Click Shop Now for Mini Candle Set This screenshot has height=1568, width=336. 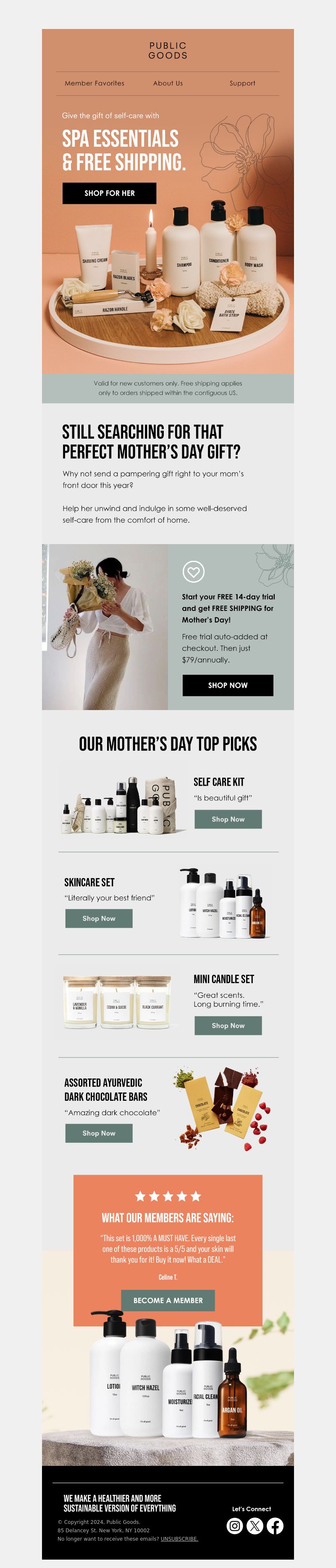[228, 1026]
